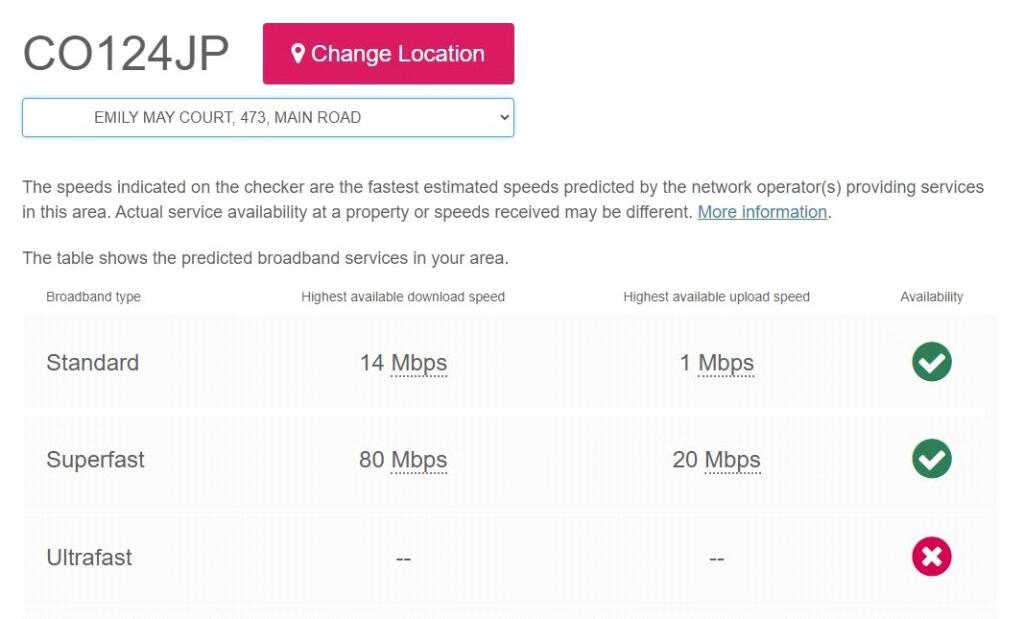Select the Superfast broadband type label
The image size is (1024, 619).
(95, 460)
